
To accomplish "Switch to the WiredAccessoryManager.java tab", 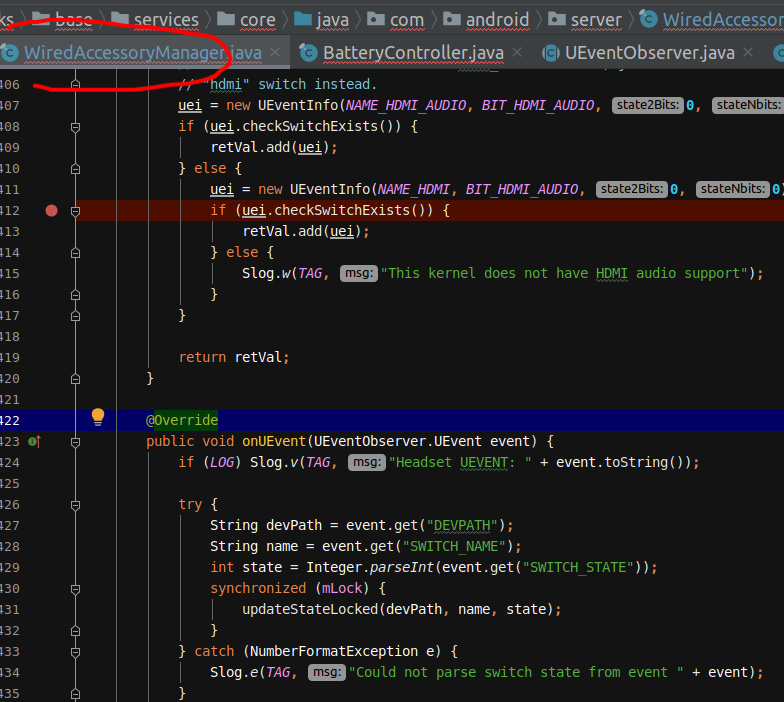I will (142, 52).
